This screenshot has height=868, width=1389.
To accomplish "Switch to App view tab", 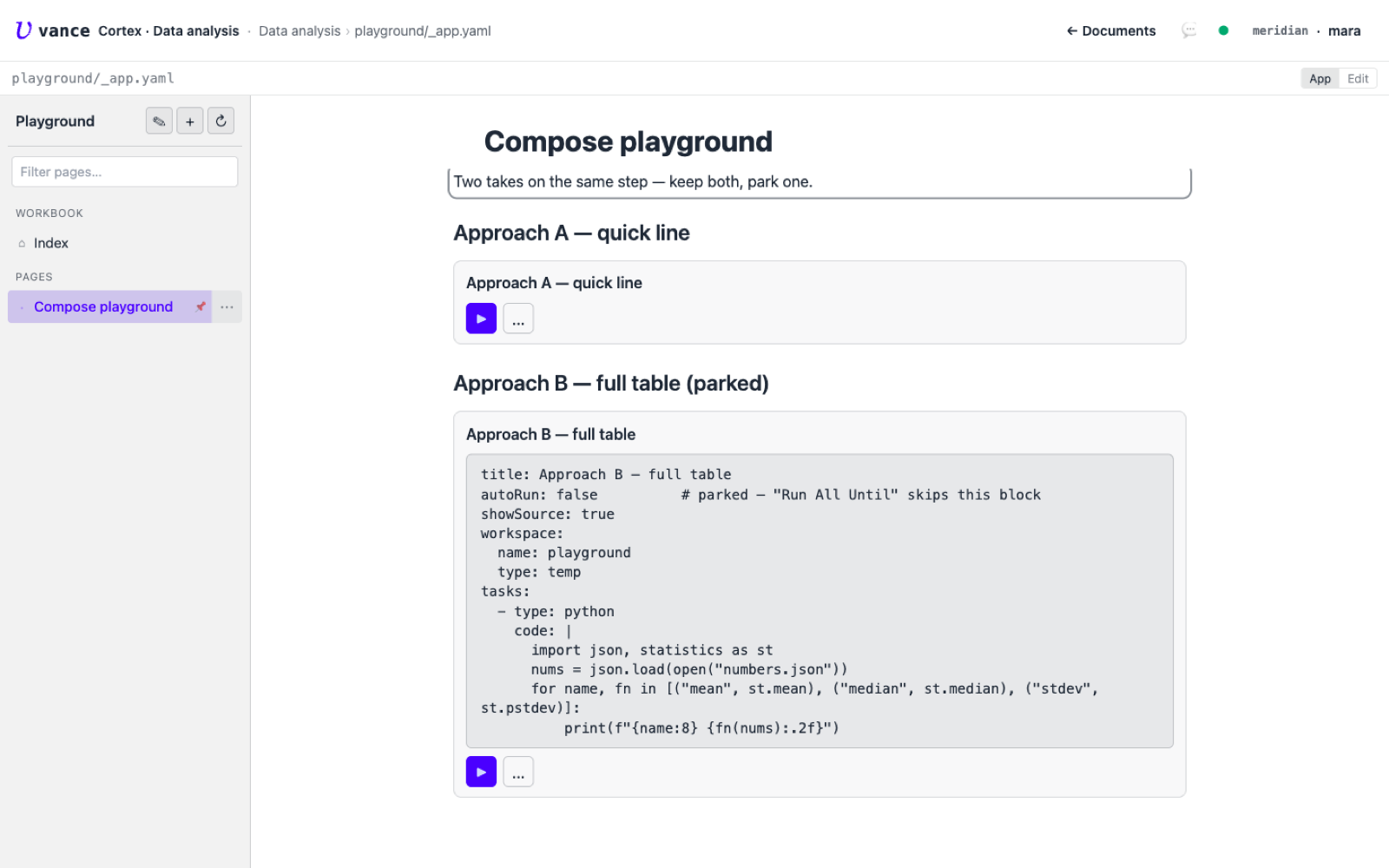I will click(x=1320, y=78).
